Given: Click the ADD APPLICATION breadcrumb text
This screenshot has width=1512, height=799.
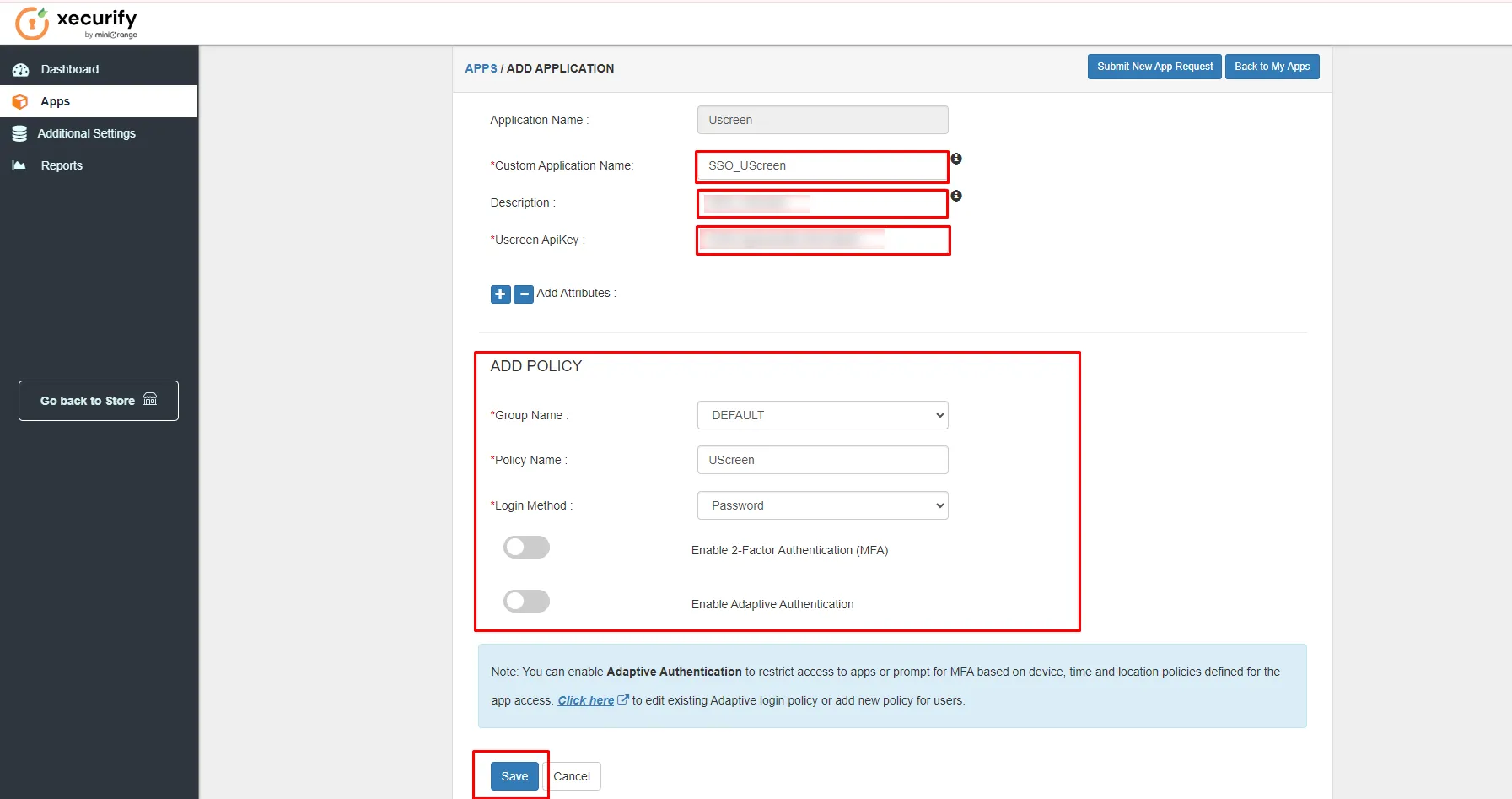Looking at the screenshot, I should tap(560, 68).
